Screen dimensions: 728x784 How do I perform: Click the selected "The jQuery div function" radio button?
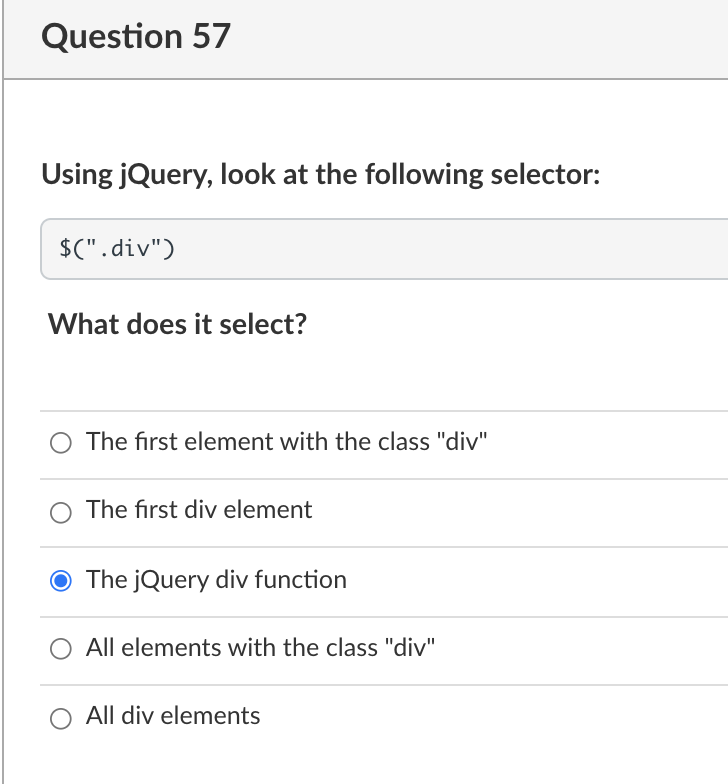coord(61,580)
